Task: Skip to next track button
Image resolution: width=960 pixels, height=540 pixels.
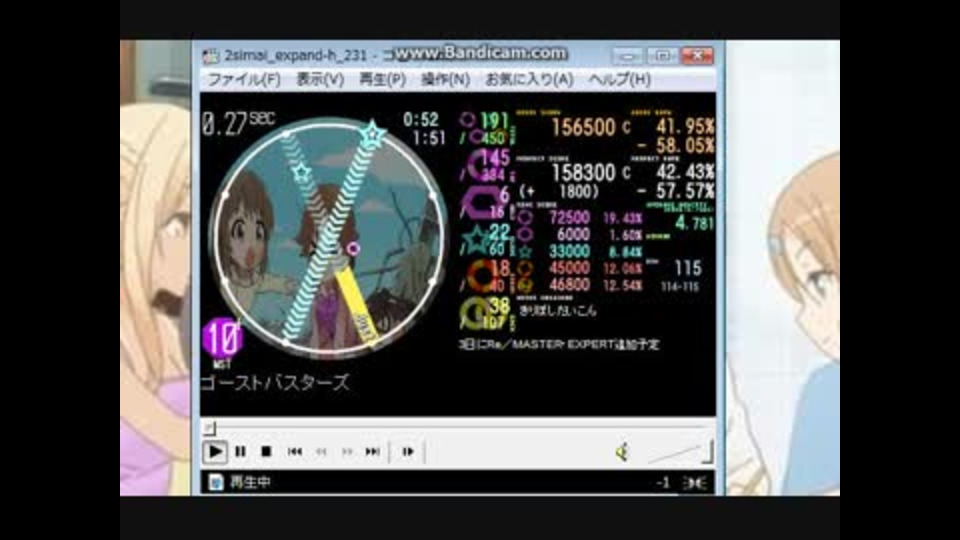Action: [373, 452]
